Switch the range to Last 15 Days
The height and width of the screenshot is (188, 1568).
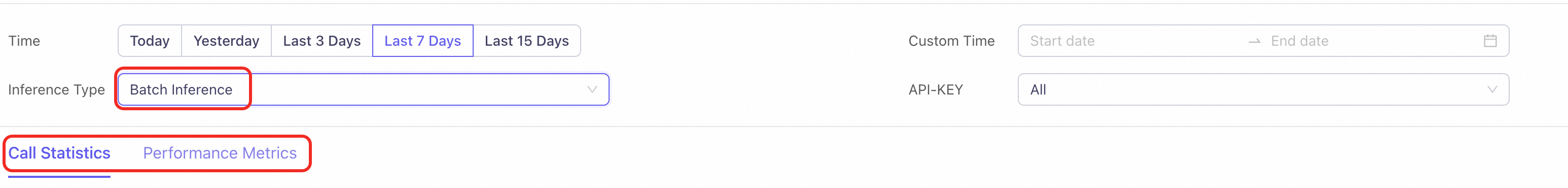tap(526, 41)
